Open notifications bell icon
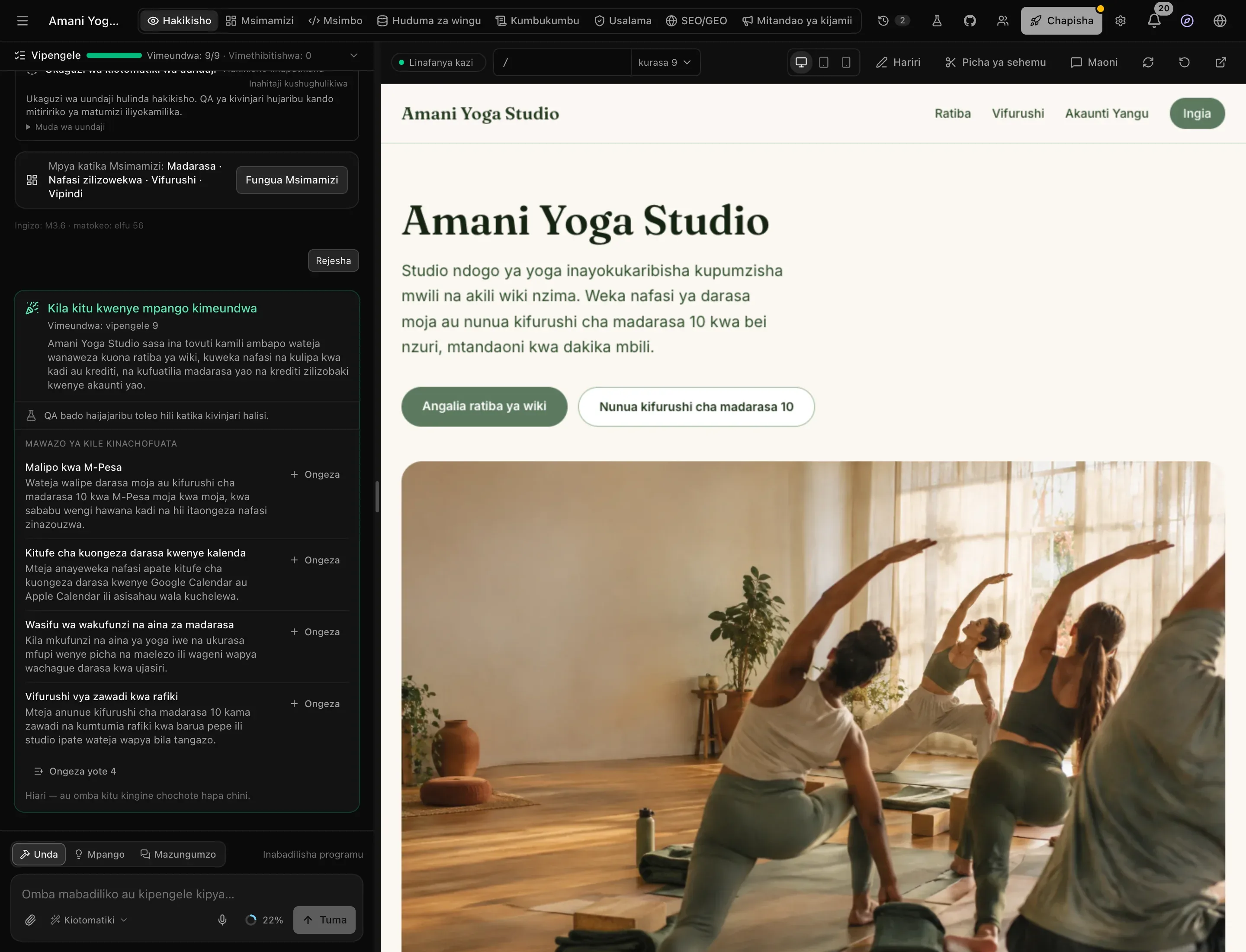This screenshot has height=952, width=1246. [x=1154, y=21]
